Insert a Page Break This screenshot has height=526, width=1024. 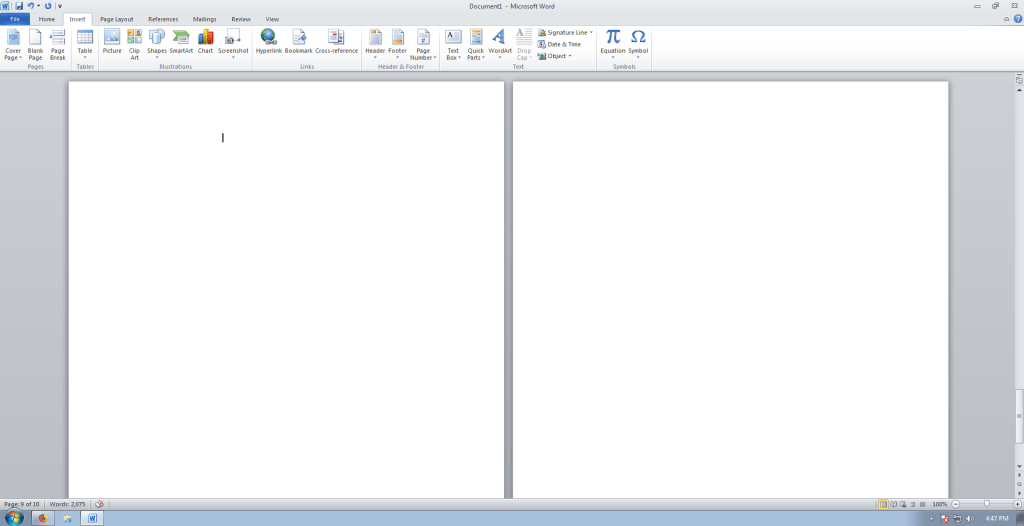click(58, 45)
